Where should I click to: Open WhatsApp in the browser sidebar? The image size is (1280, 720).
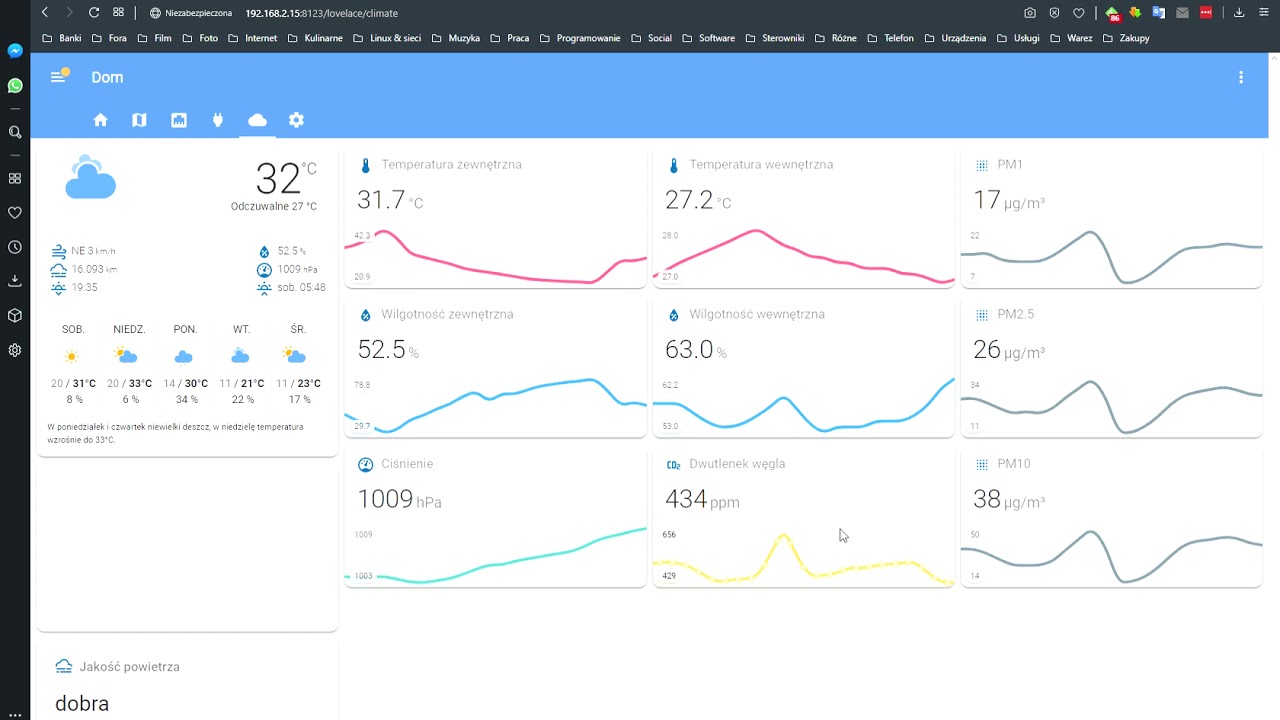point(15,86)
